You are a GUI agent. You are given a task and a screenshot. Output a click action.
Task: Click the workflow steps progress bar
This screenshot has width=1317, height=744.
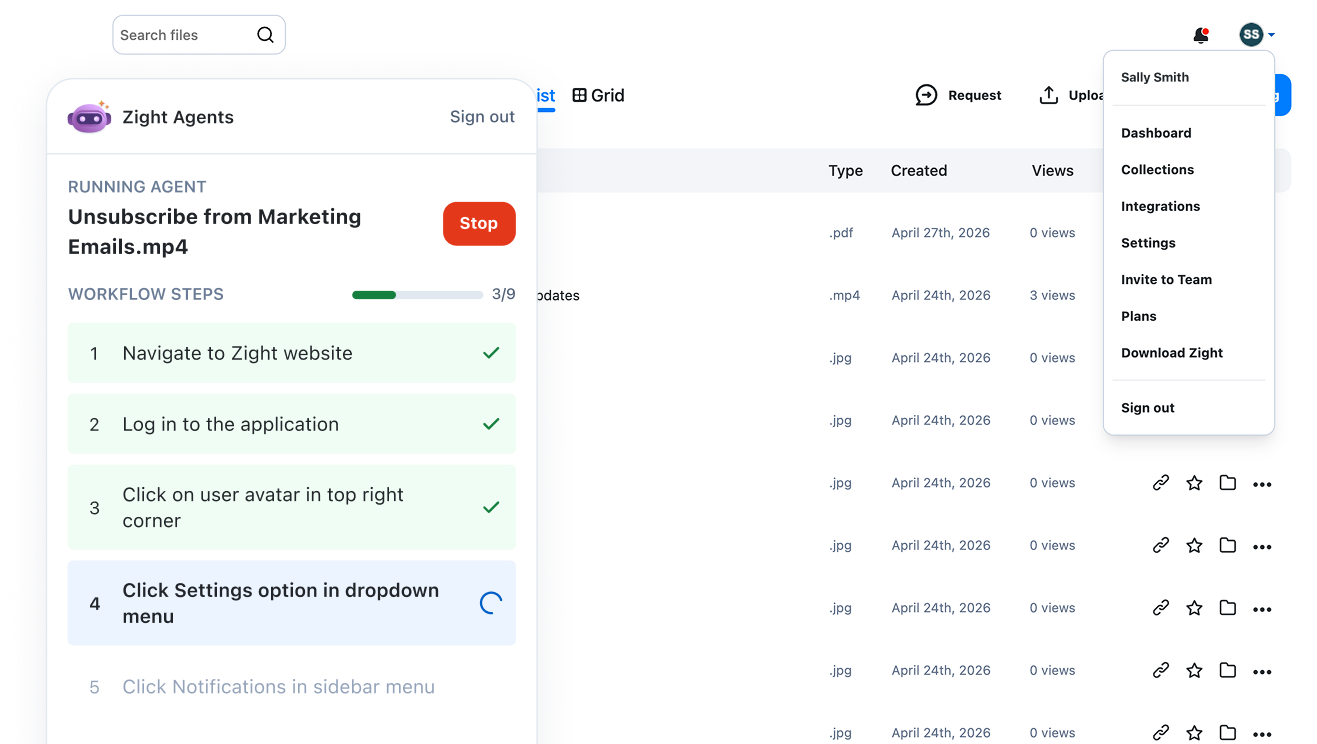(x=417, y=295)
